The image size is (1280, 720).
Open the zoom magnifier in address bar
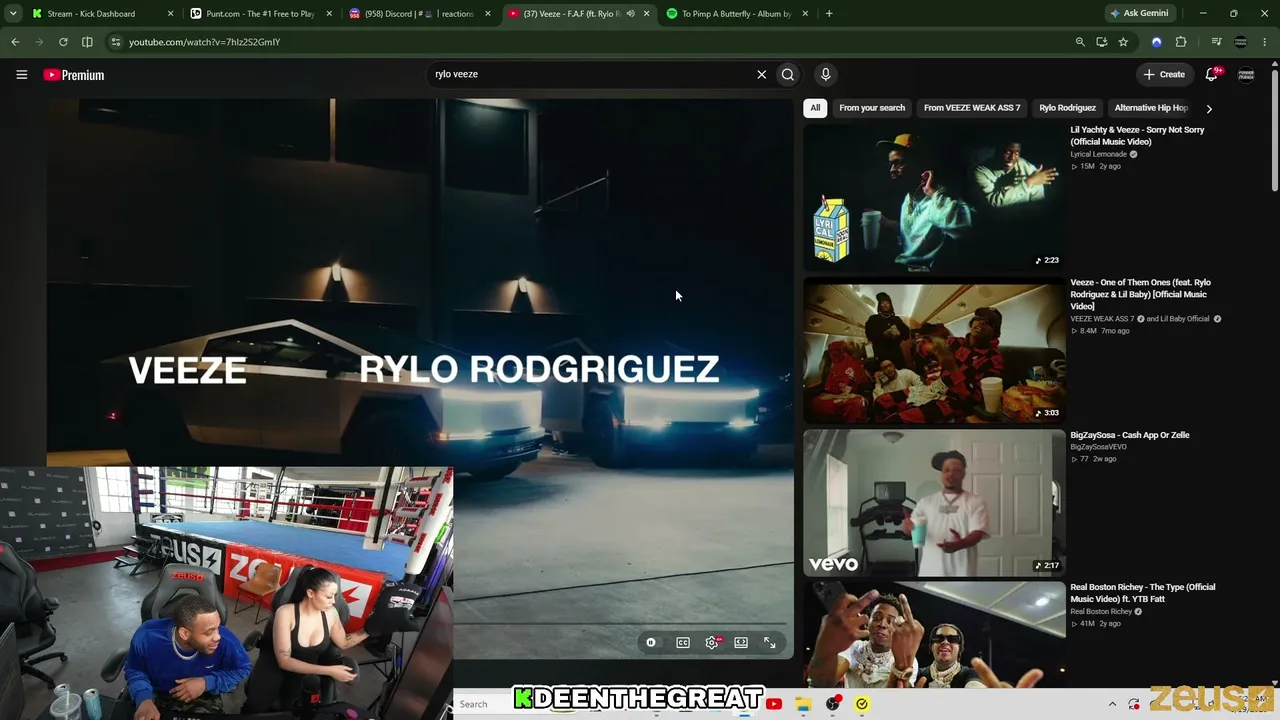1080,42
